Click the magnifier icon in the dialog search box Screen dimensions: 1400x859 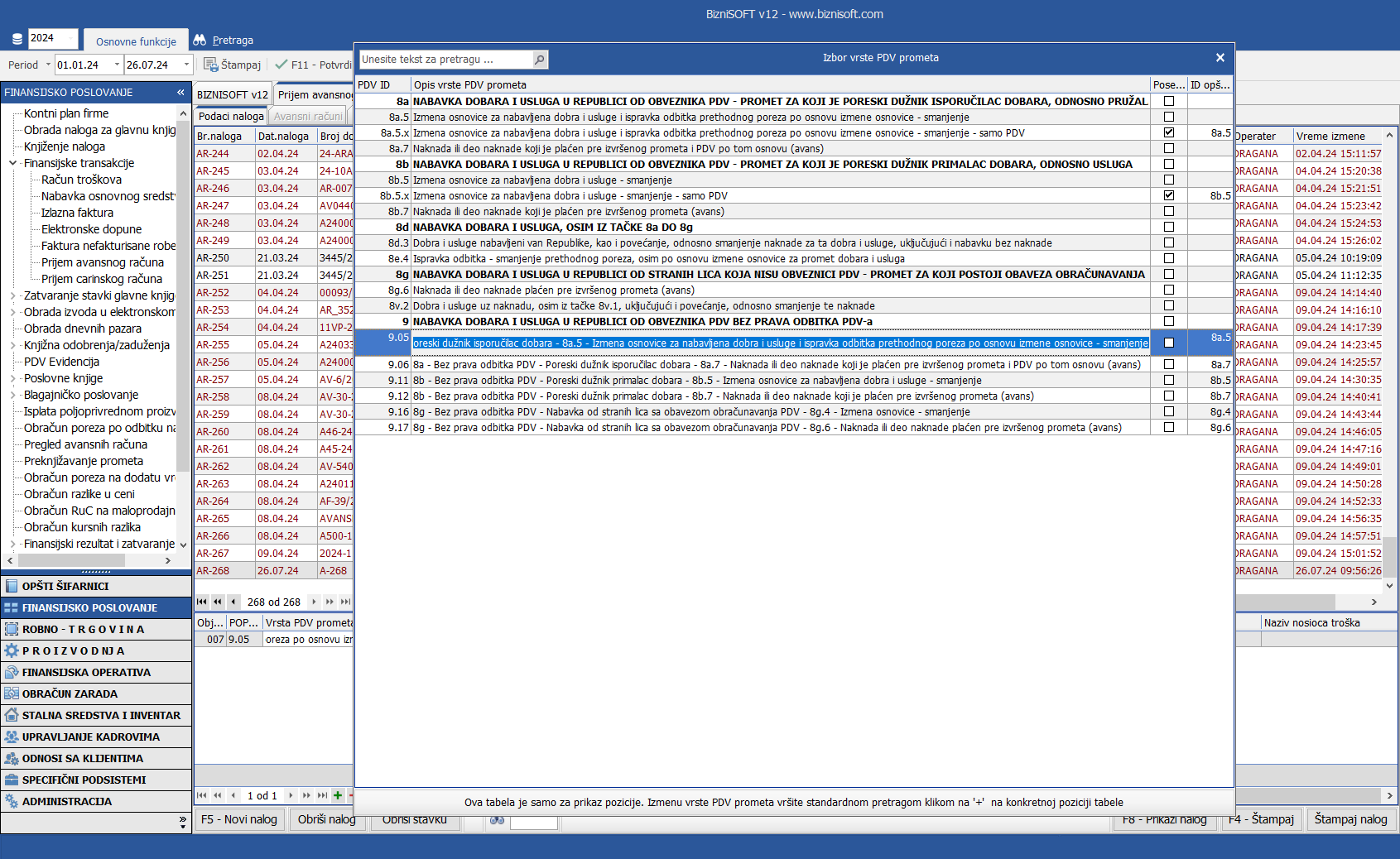coord(539,60)
